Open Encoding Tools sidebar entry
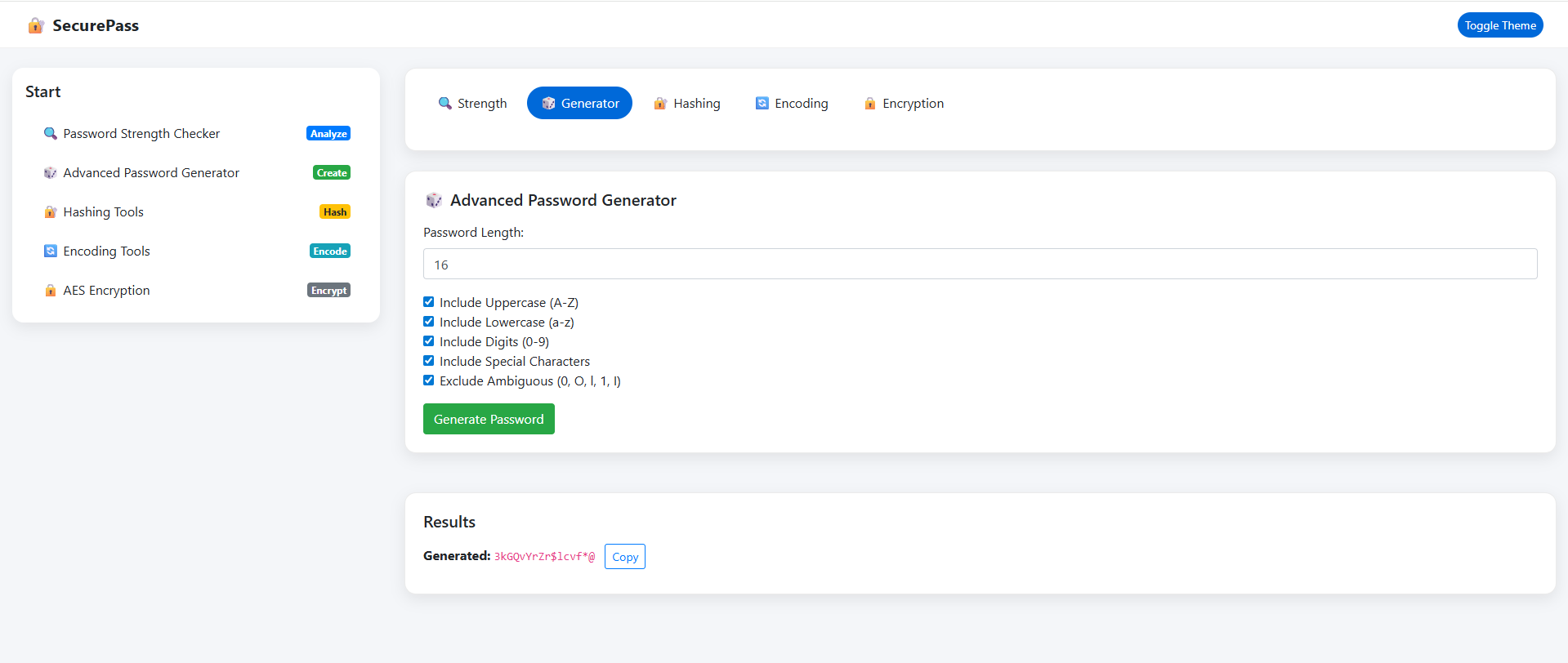This screenshot has width=1568, height=663. point(196,251)
